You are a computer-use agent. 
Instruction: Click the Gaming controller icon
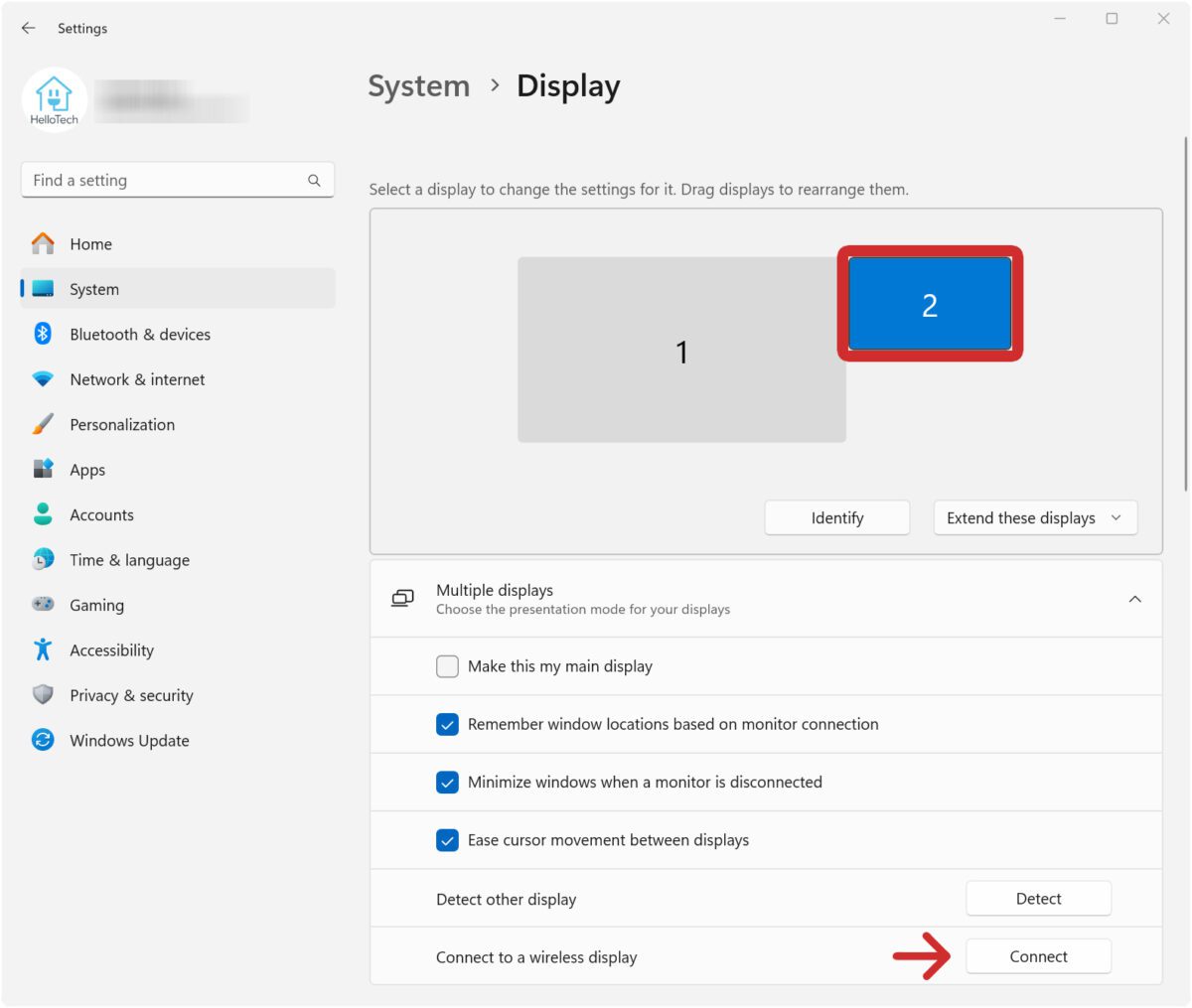42,605
